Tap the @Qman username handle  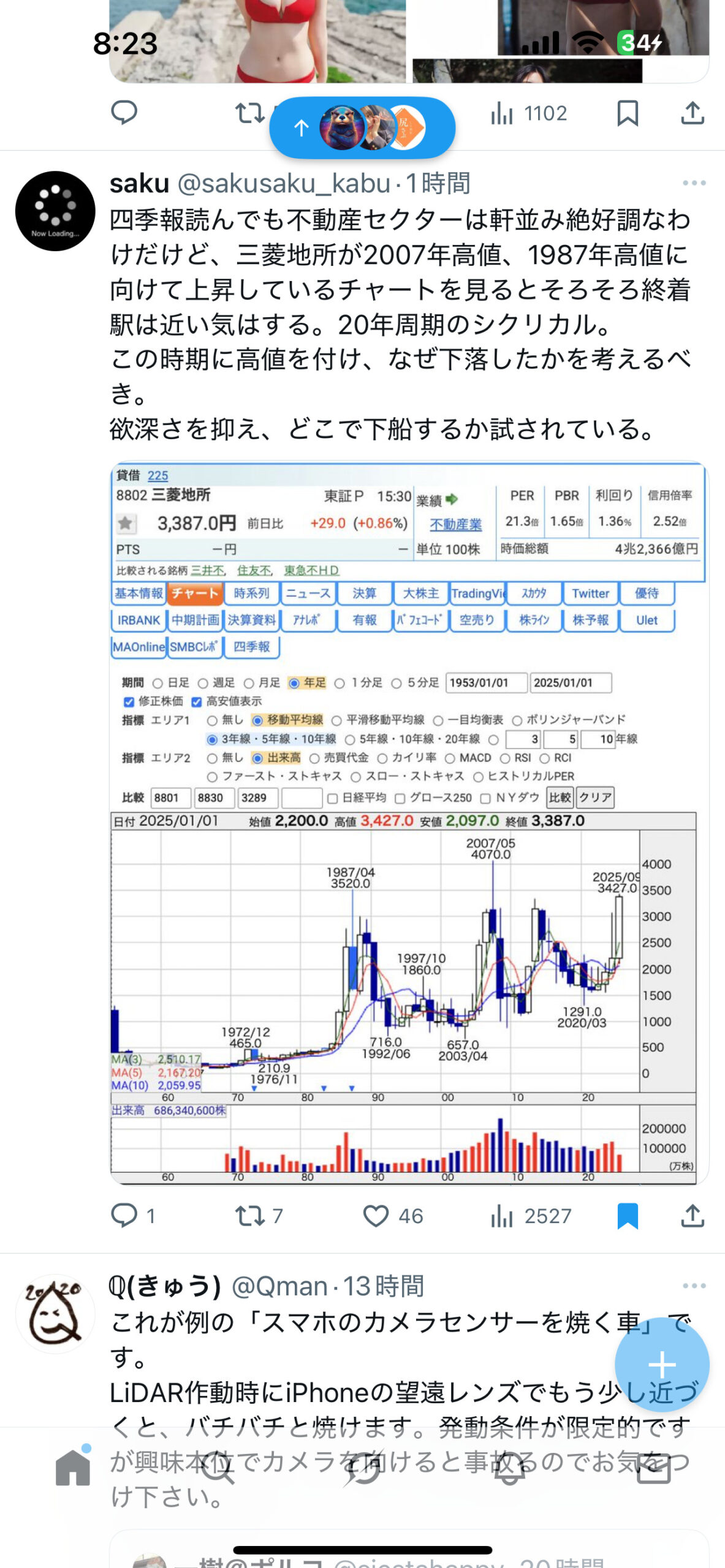(x=279, y=1286)
